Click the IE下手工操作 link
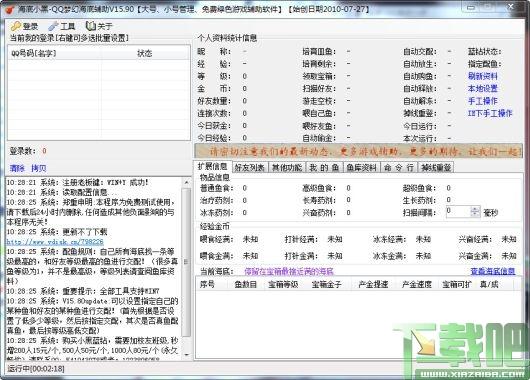This screenshot has width=530, height=380. 490,113
